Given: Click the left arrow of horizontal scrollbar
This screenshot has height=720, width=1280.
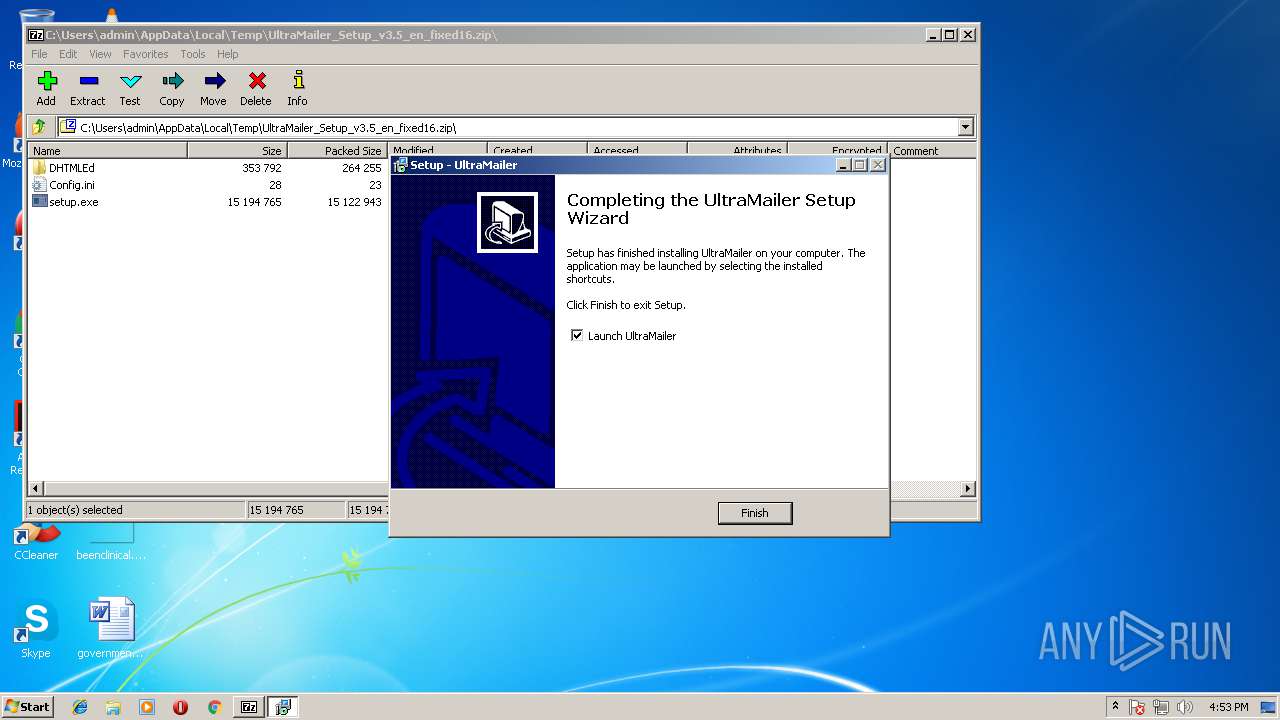Looking at the screenshot, I should (37, 489).
